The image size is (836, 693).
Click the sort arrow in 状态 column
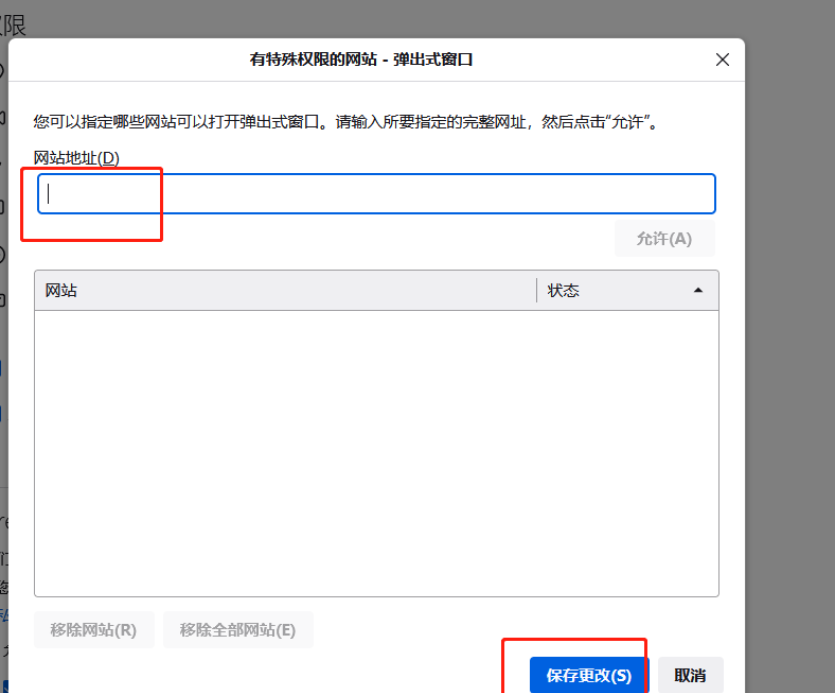[697, 291]
